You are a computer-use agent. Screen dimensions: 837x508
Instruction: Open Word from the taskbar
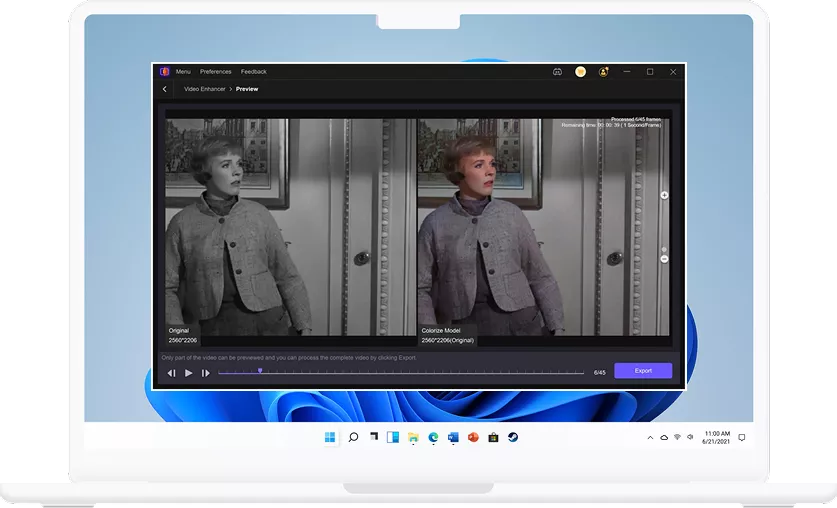[453, 438]
